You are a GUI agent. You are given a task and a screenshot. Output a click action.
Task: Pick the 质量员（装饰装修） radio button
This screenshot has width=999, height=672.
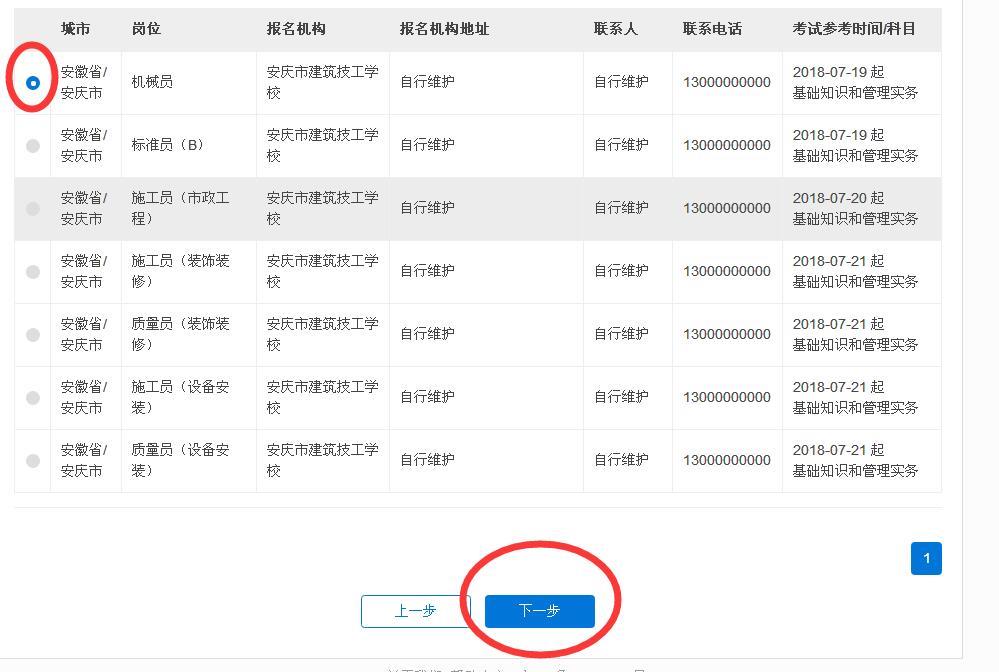(33, 335)
